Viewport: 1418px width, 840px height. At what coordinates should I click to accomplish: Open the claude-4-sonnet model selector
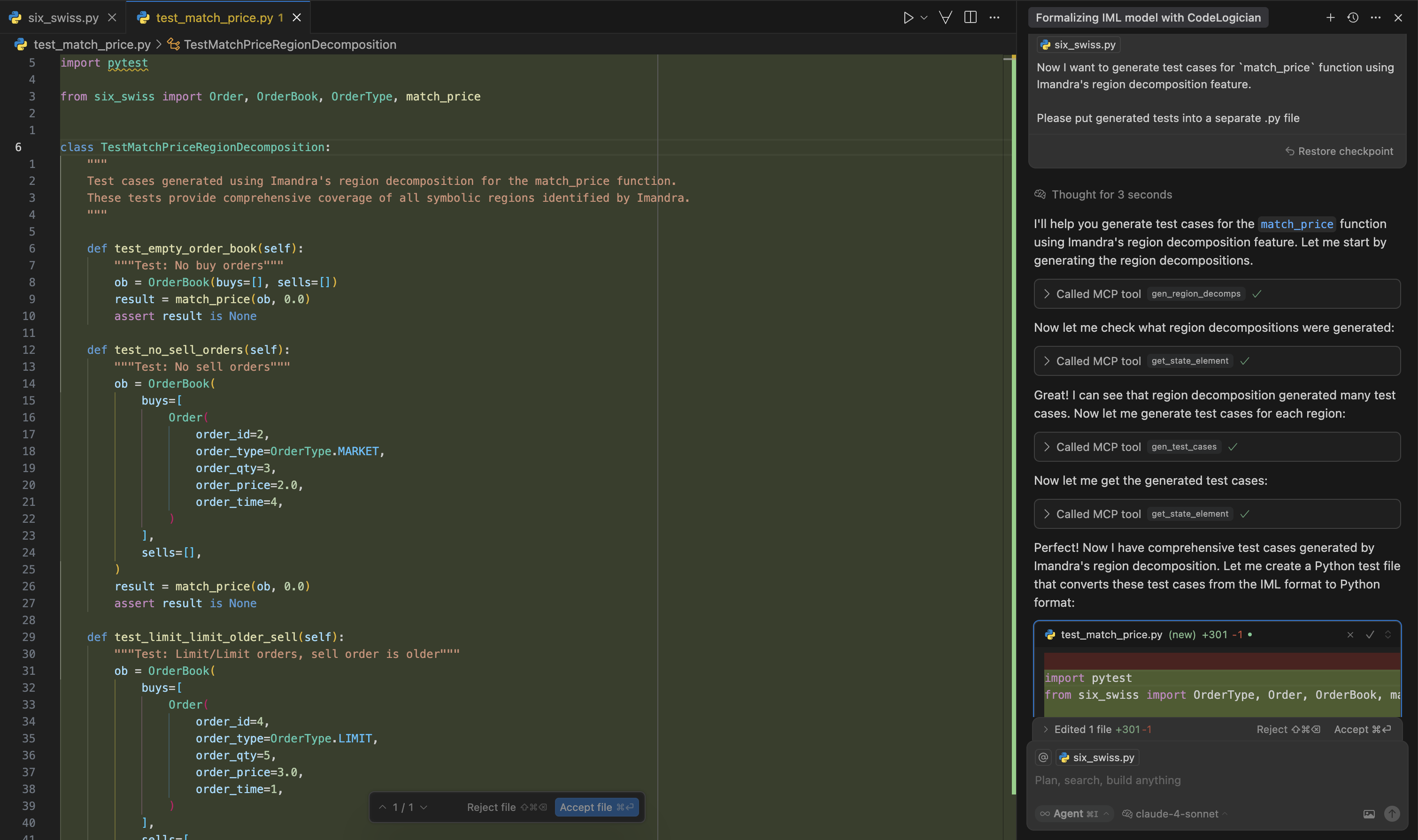1176,813
